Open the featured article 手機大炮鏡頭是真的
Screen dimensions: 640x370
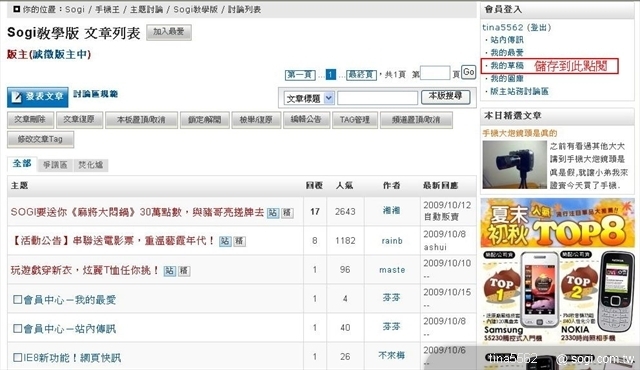(x=520, y=133)
